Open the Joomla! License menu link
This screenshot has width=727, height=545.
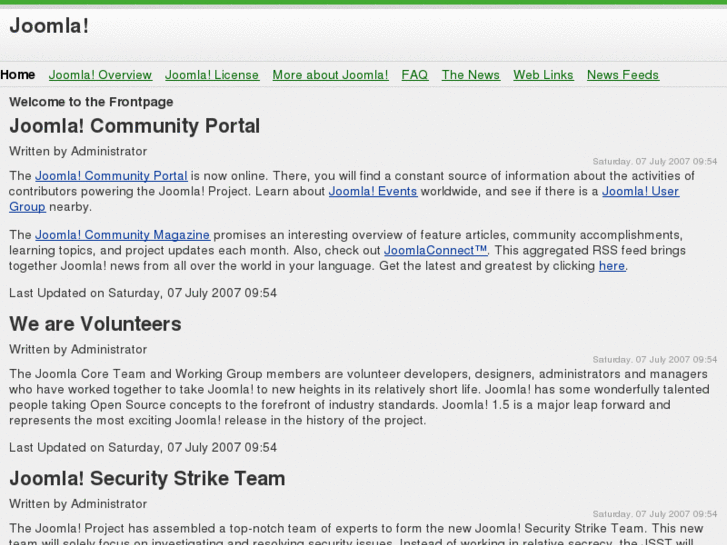(212, 75)
